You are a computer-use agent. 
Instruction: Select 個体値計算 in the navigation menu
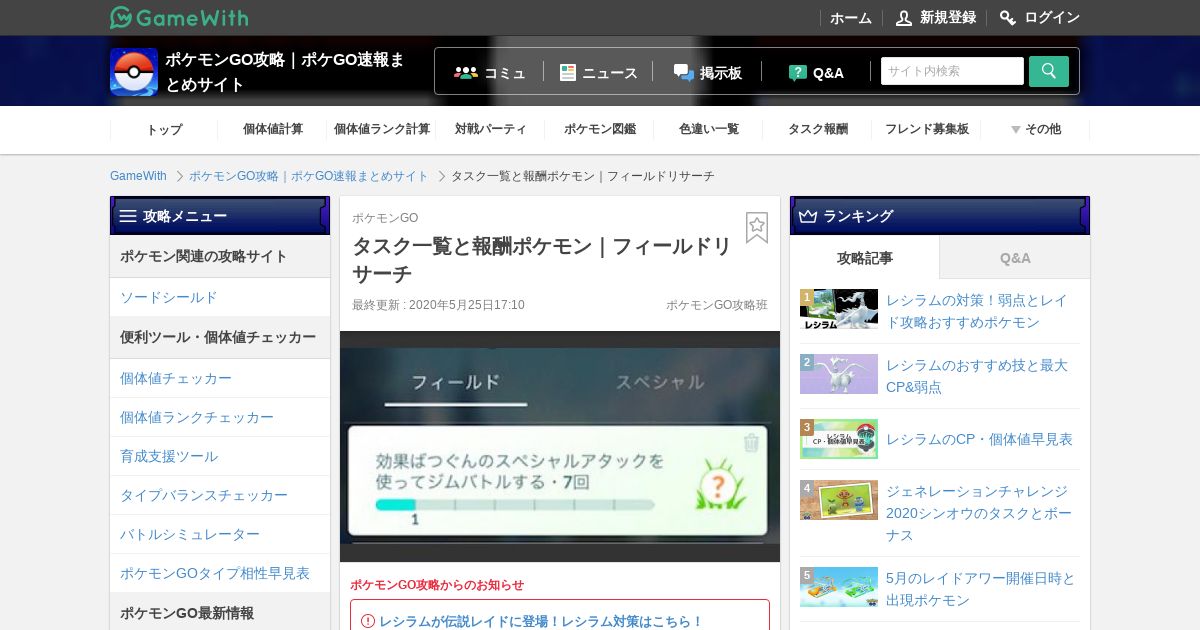pos(273,129)
